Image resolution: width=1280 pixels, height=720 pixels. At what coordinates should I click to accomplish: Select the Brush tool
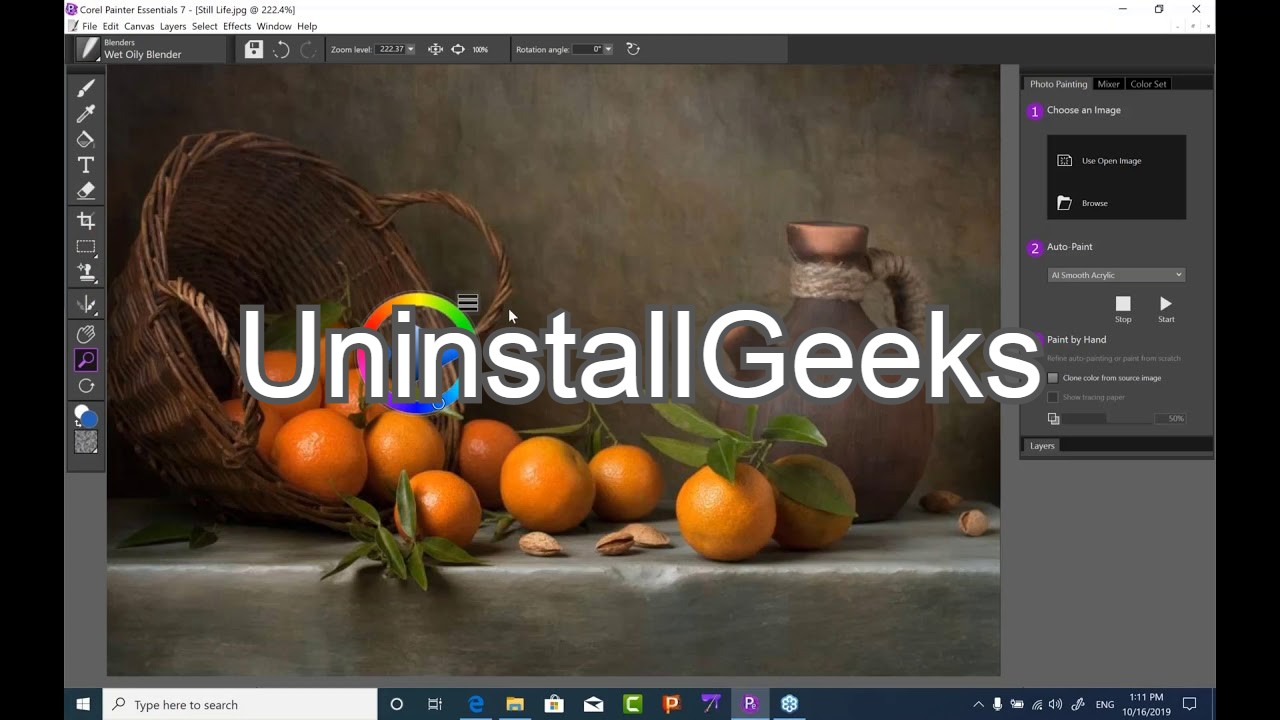point(86,88)
